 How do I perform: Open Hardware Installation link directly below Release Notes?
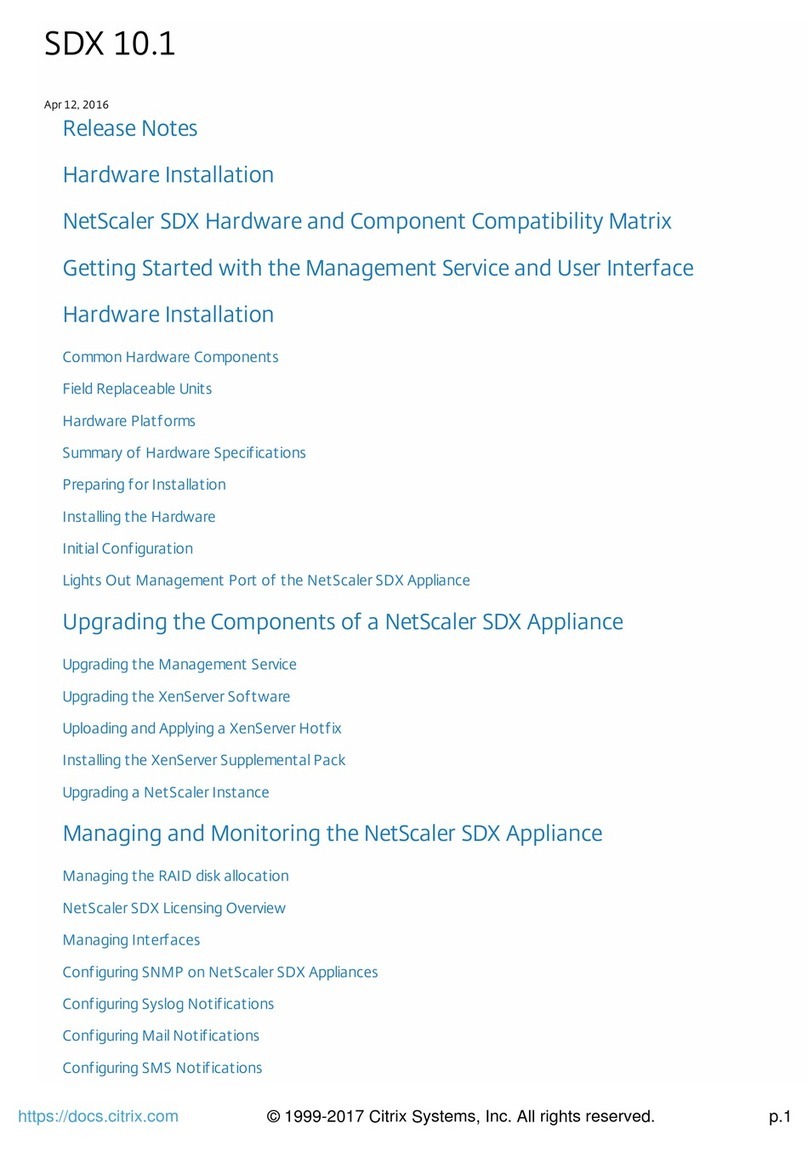[168, 175]
